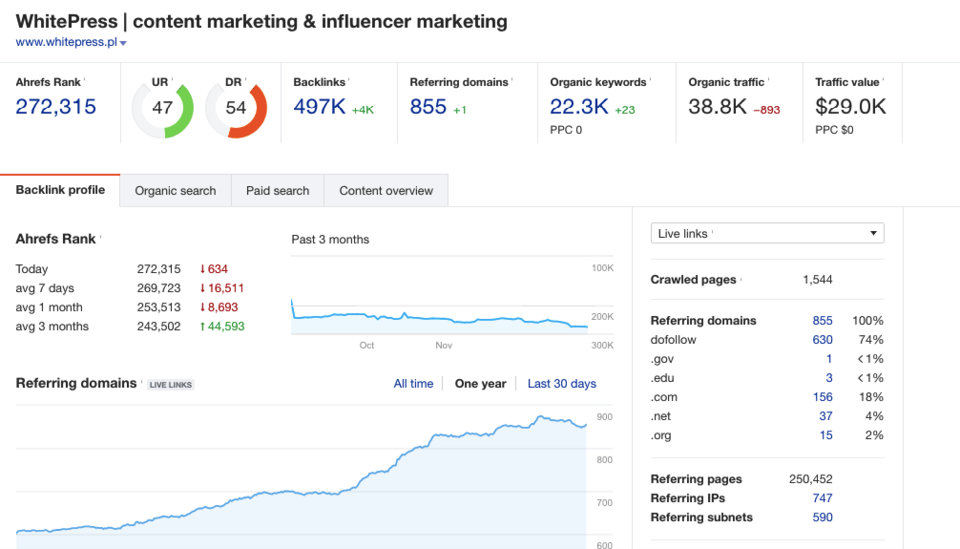Click the $29.0K traffic value

(850, 106)
